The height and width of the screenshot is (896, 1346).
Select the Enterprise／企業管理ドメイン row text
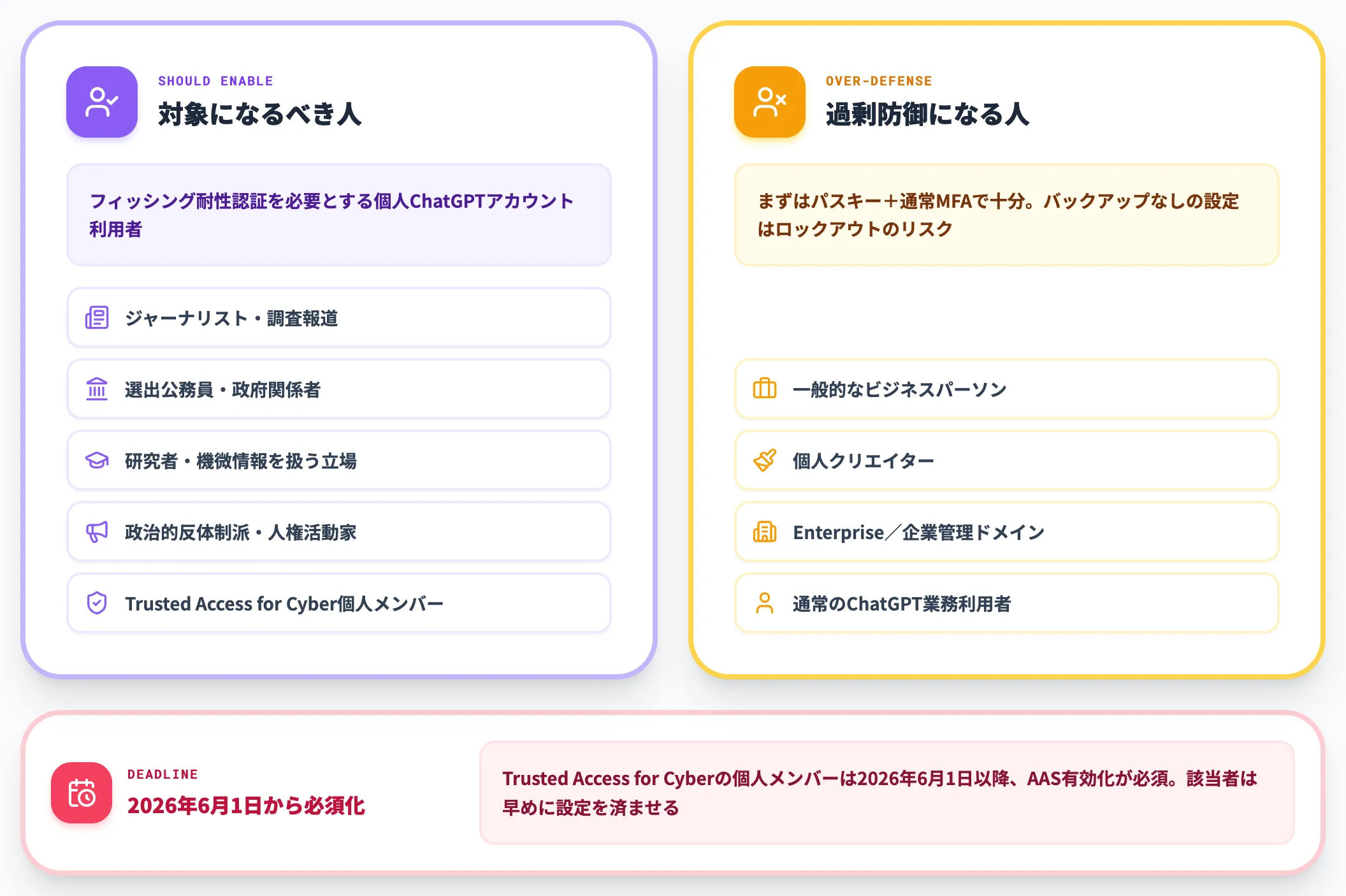pos(918,532)
